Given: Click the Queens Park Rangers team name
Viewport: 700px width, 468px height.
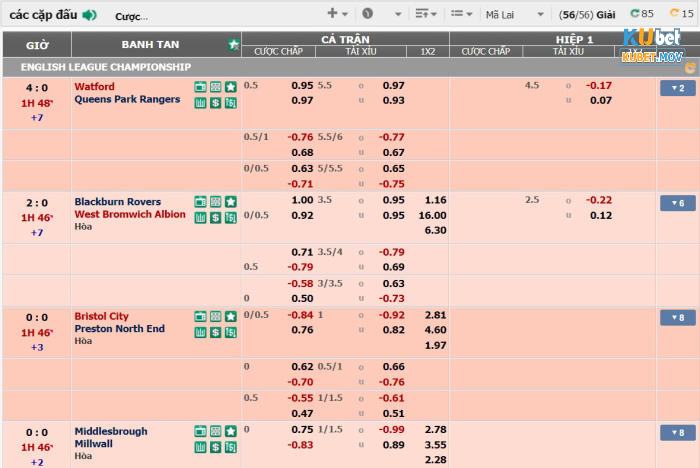Looking at the screenshot, I should click(127, 99).
